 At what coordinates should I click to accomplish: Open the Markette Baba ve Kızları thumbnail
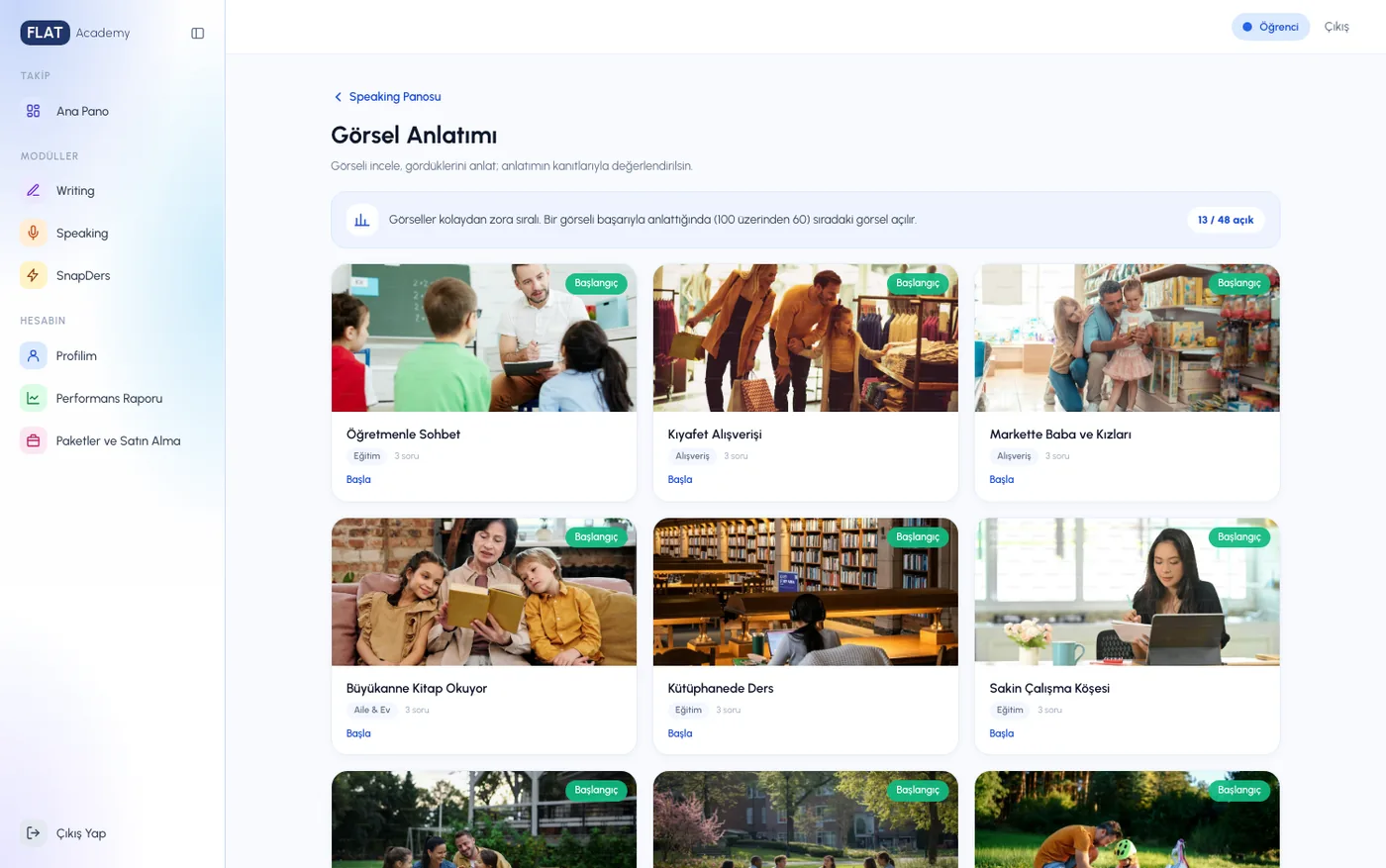1127,338
